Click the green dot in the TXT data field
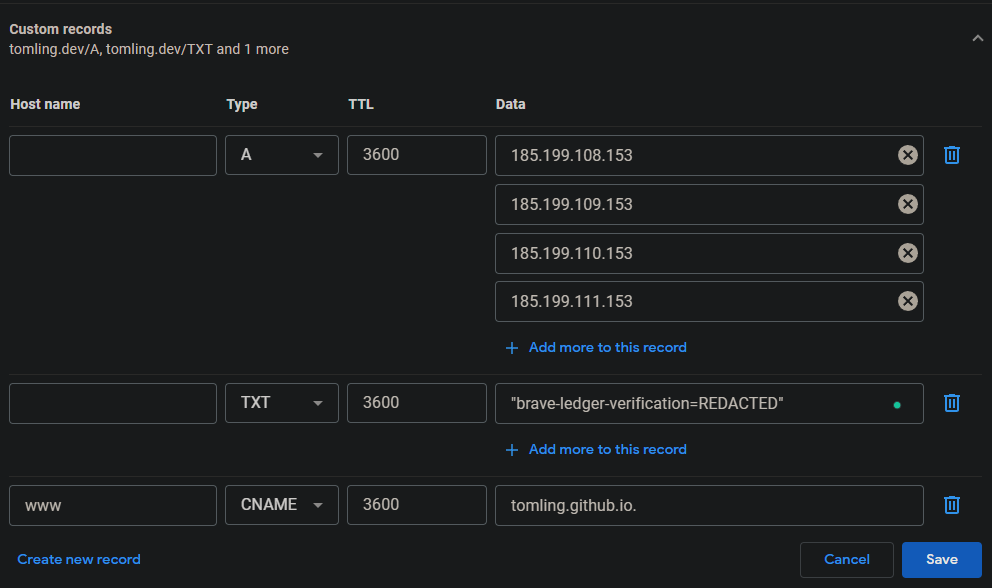 896,405
